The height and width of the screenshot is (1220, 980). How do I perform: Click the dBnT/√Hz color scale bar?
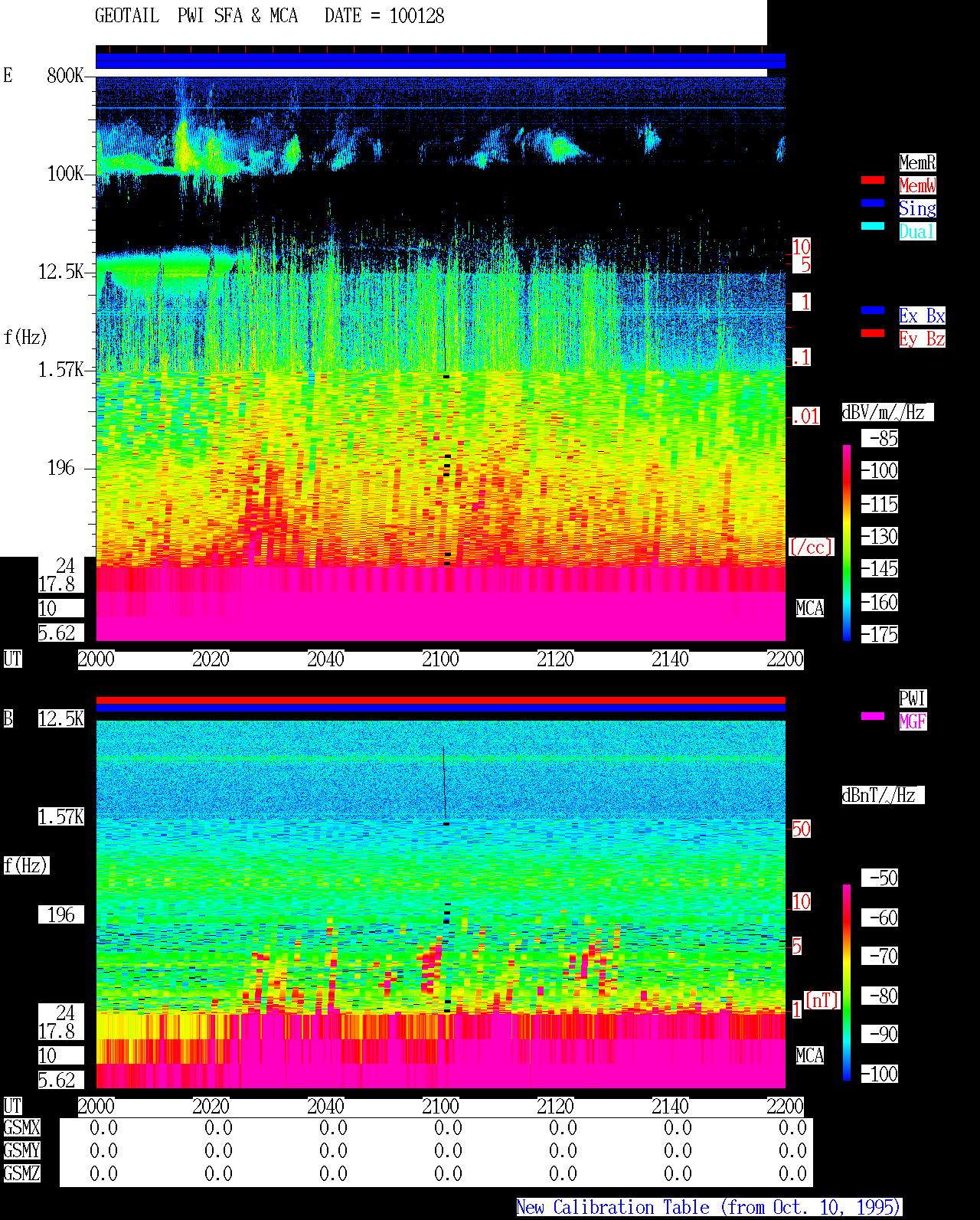tap(847, 983)
